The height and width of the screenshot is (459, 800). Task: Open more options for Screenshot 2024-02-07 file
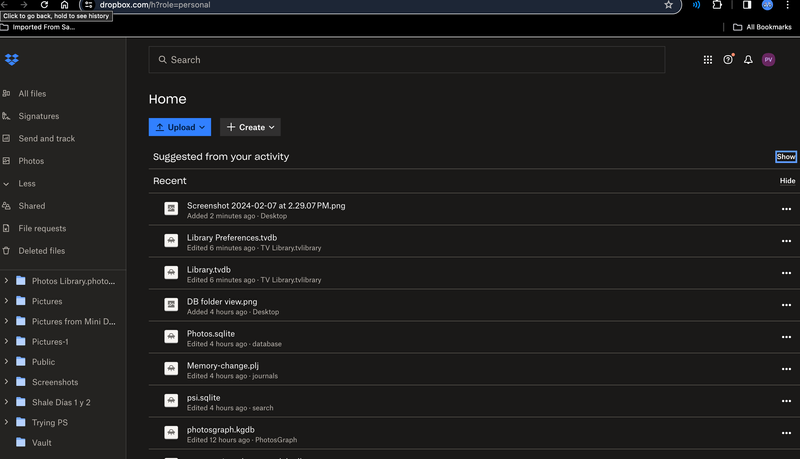tap(786, 209)
